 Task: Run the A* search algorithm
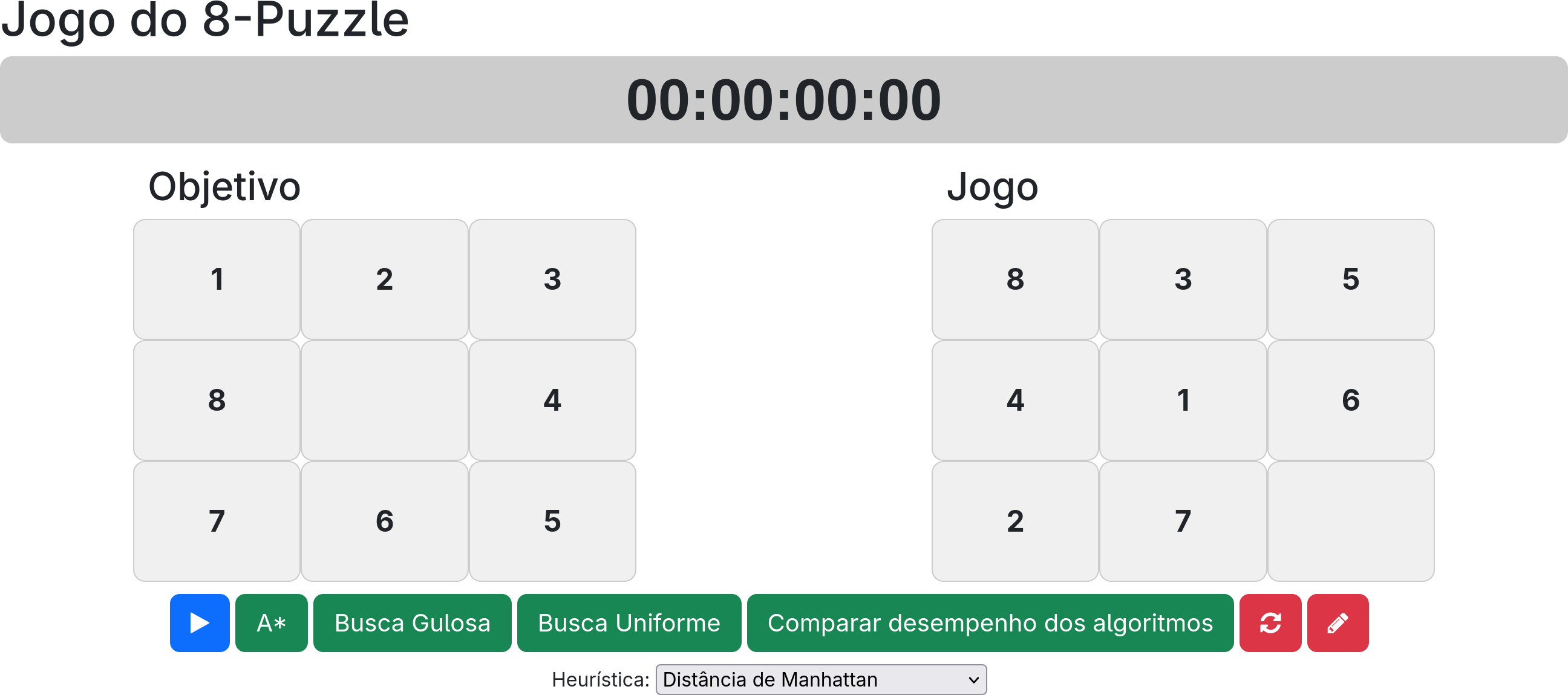tap(272, 622)
